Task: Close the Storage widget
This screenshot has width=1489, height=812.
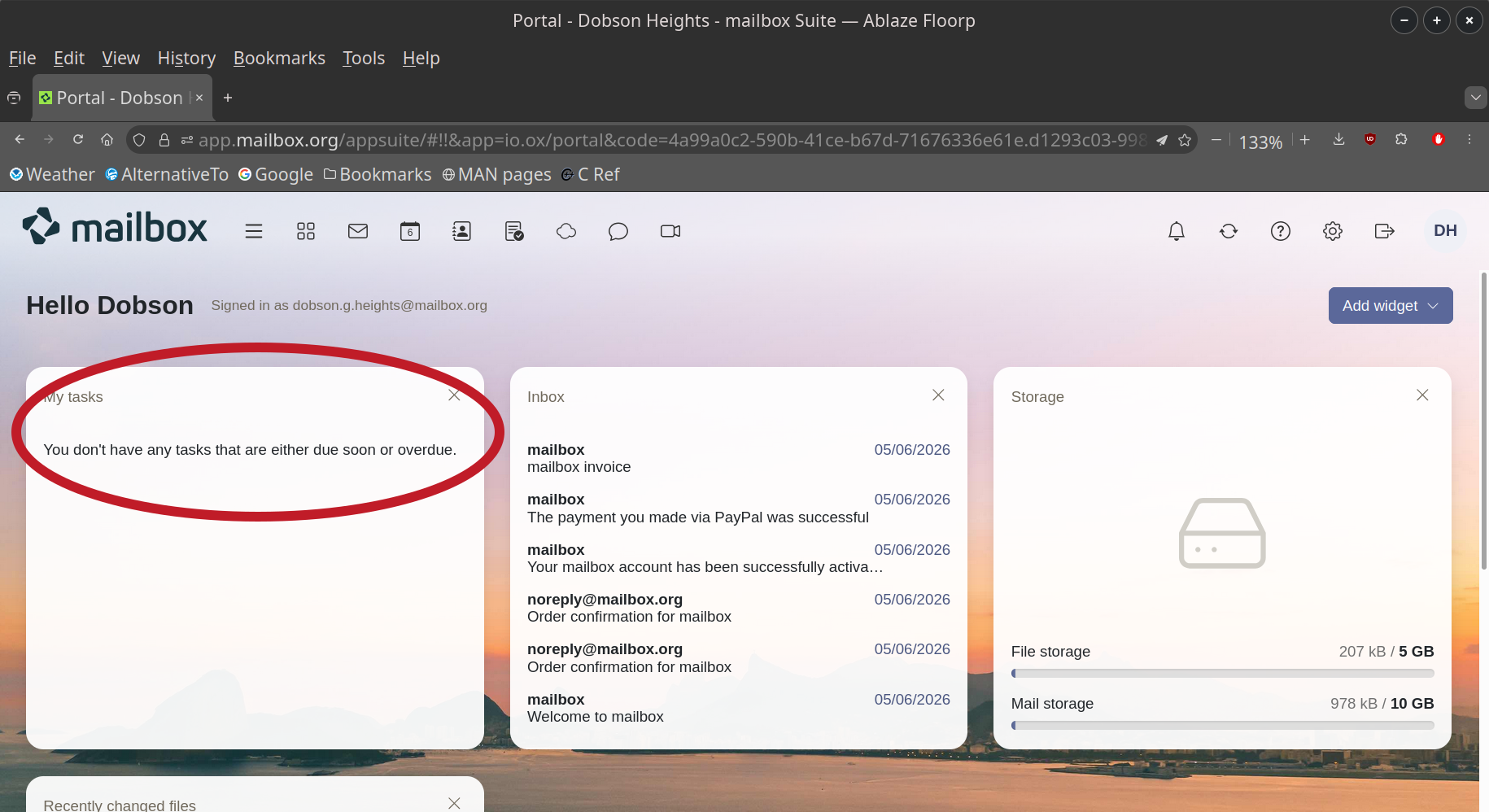Action: tap(1422, 395)
